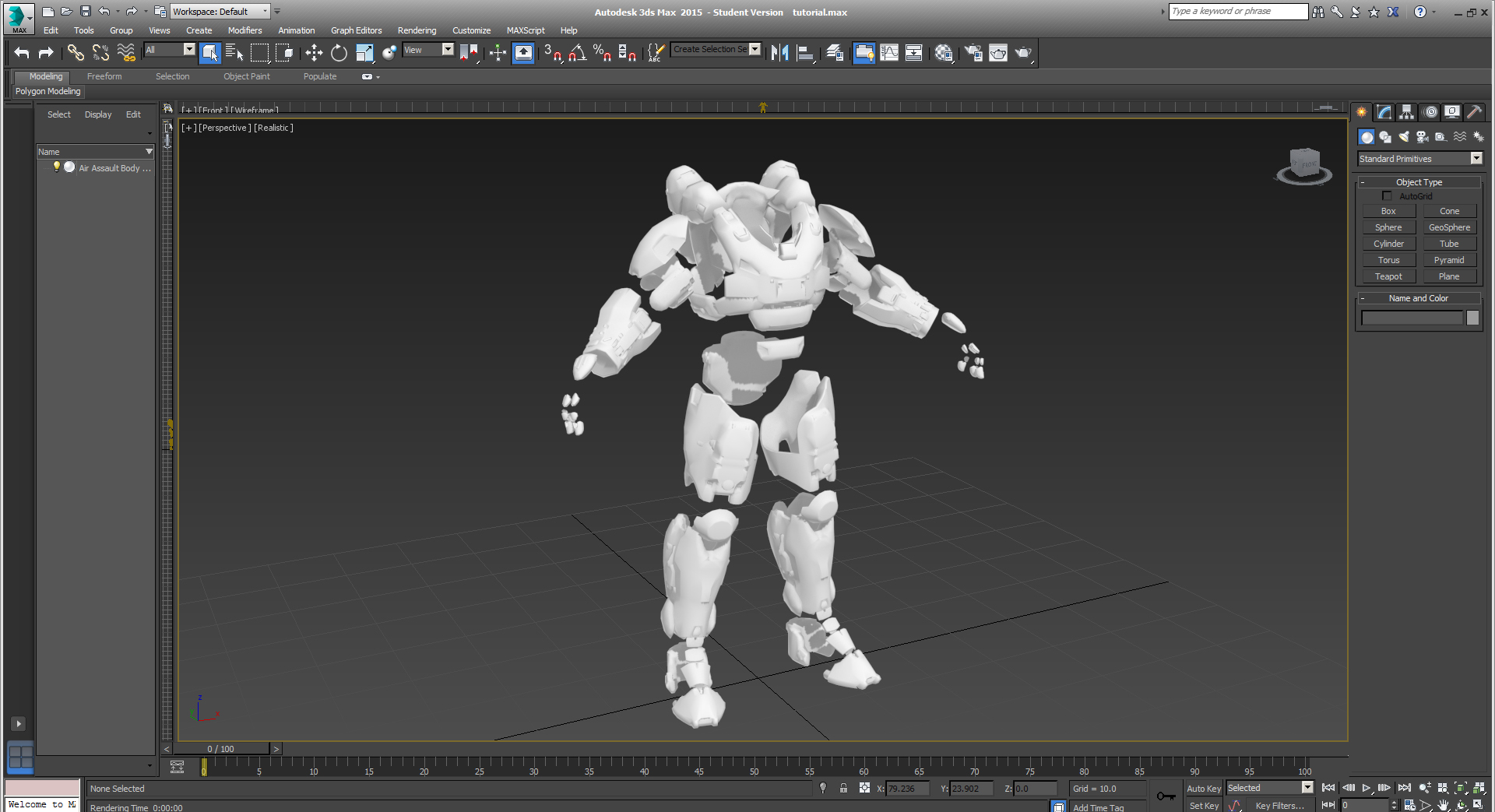This screenshot has height=812, width=1495.
Task: Collapse the Object Type rollout
Action: click(1418, 182)
